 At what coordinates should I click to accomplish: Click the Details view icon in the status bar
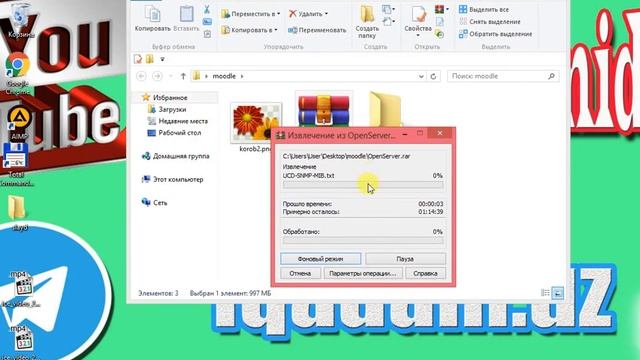click(545, 293)
